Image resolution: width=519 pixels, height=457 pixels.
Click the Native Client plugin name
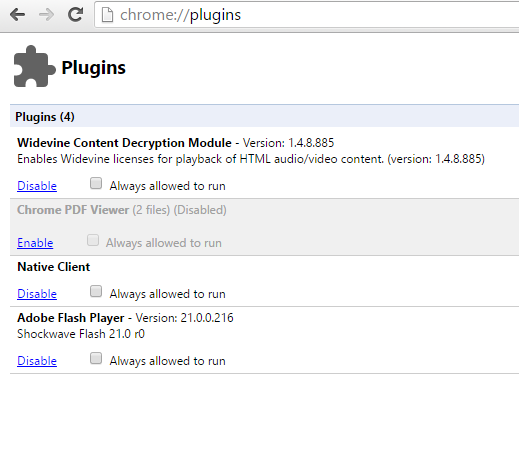[54, 267]
